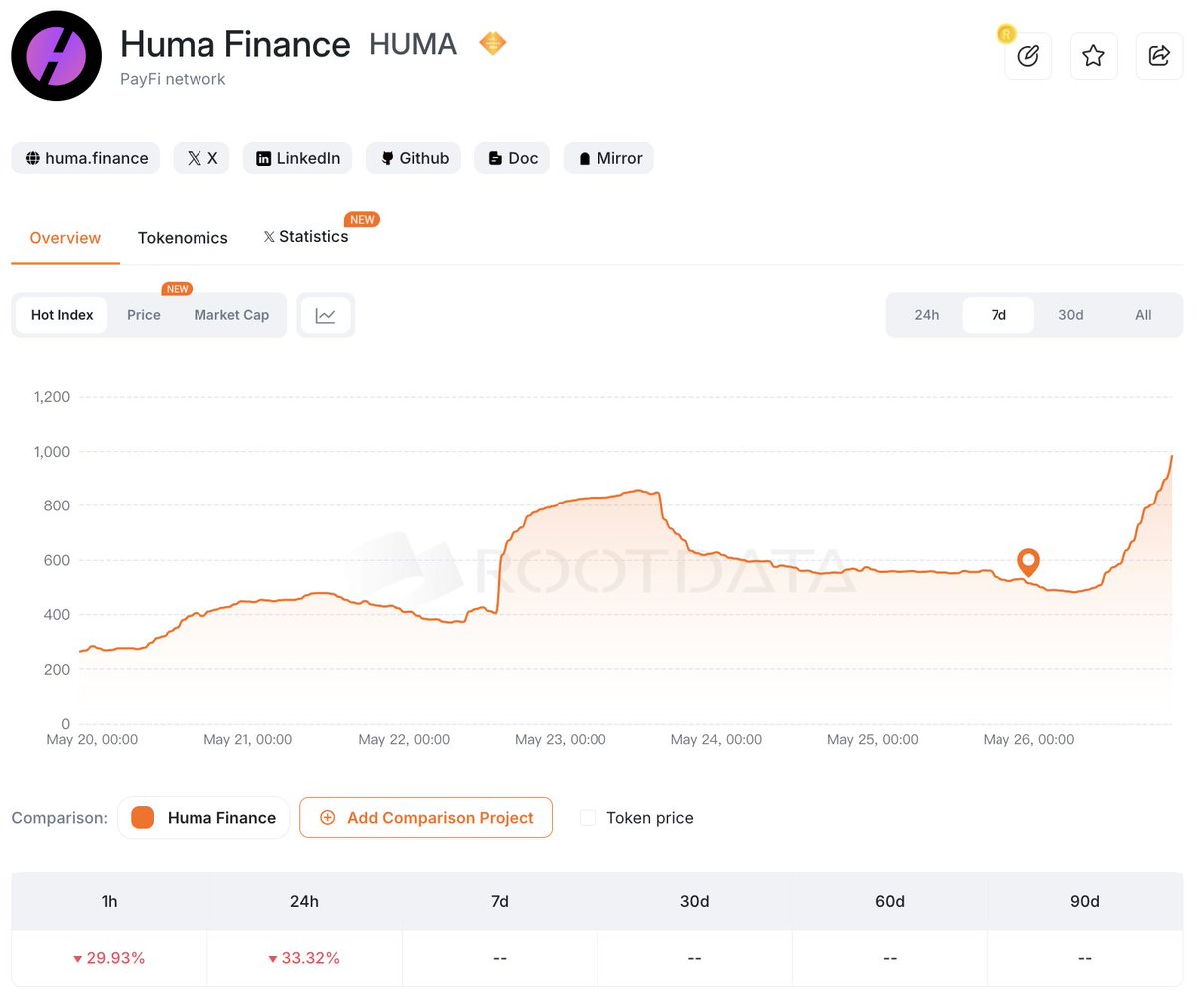Set chart range to All
The image size is (1197, 1008).
[x=1143, y=315]
